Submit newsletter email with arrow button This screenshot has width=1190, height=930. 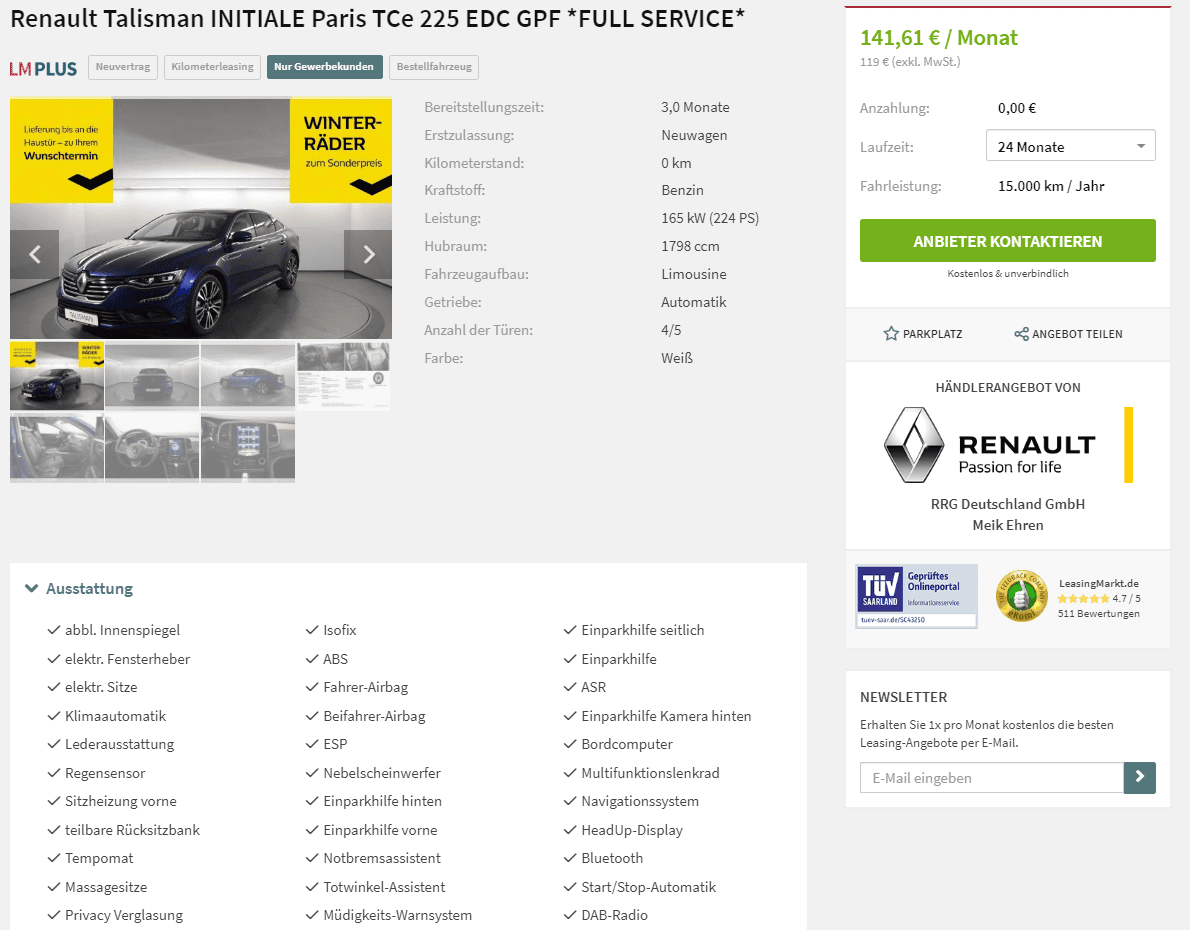point(1139,777)
